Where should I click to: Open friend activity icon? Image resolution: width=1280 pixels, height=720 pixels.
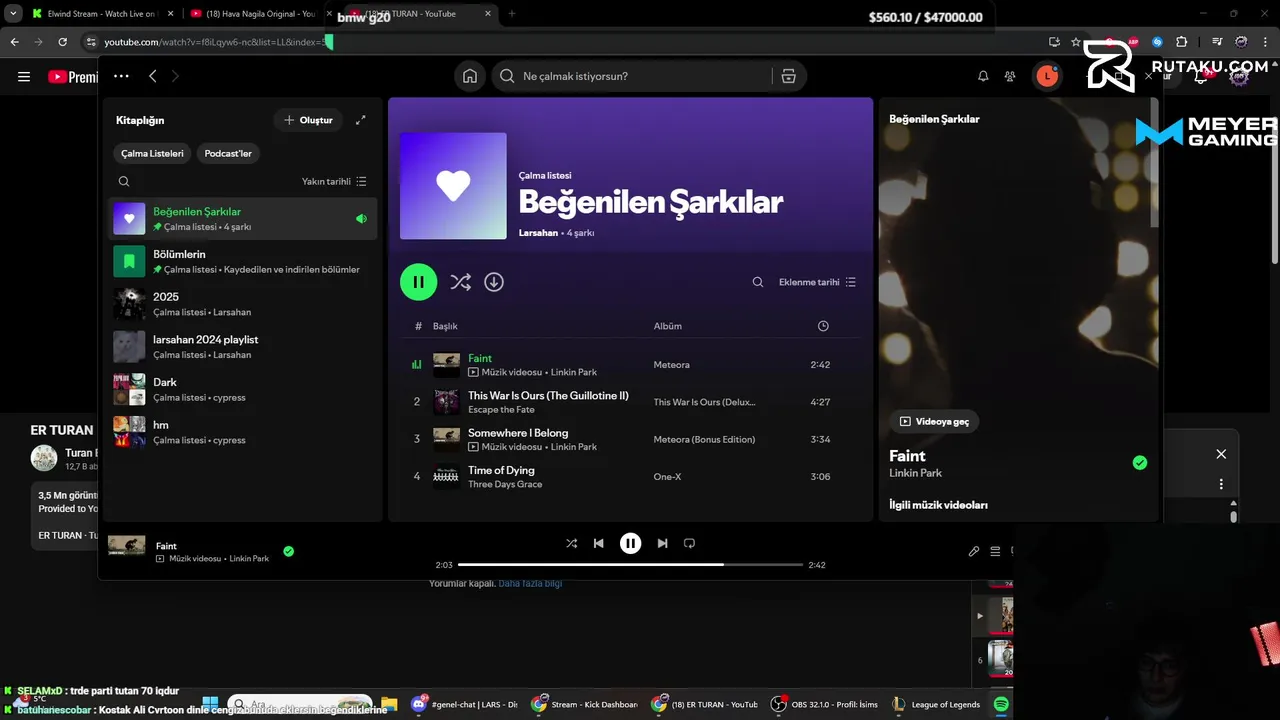(x=1010, y=76)
